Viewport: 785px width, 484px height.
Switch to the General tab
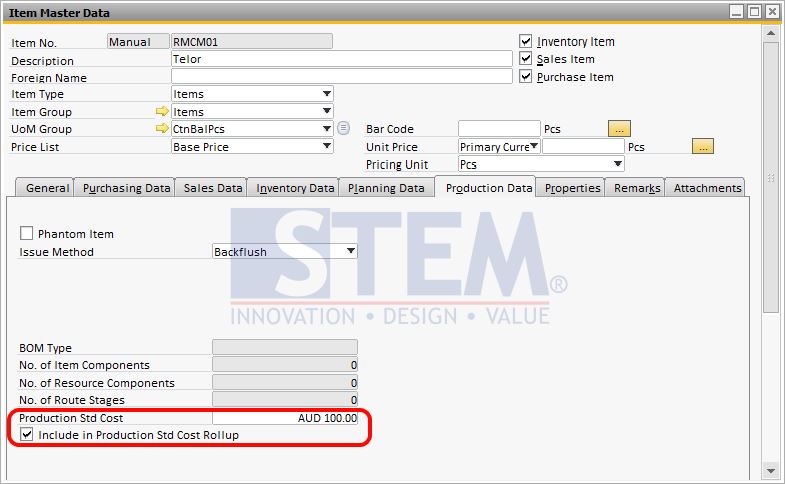[x=45, y=188]
